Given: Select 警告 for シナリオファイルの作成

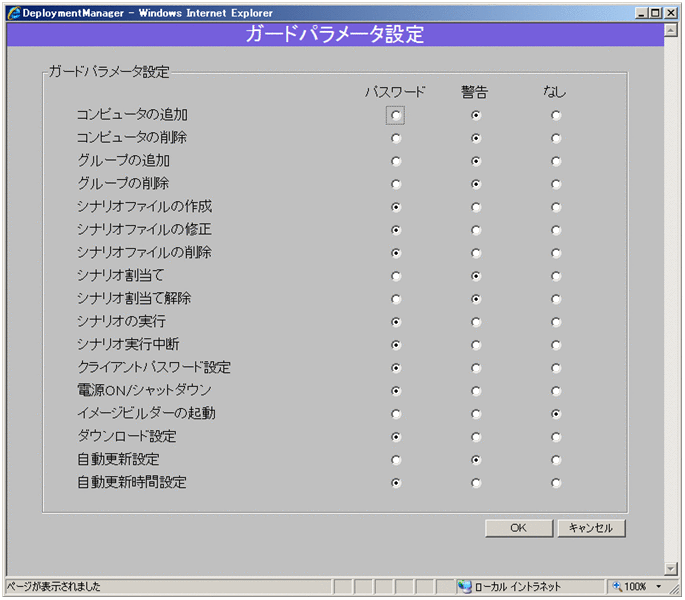Looking at the screenshot, I should [x=476, y=207].
